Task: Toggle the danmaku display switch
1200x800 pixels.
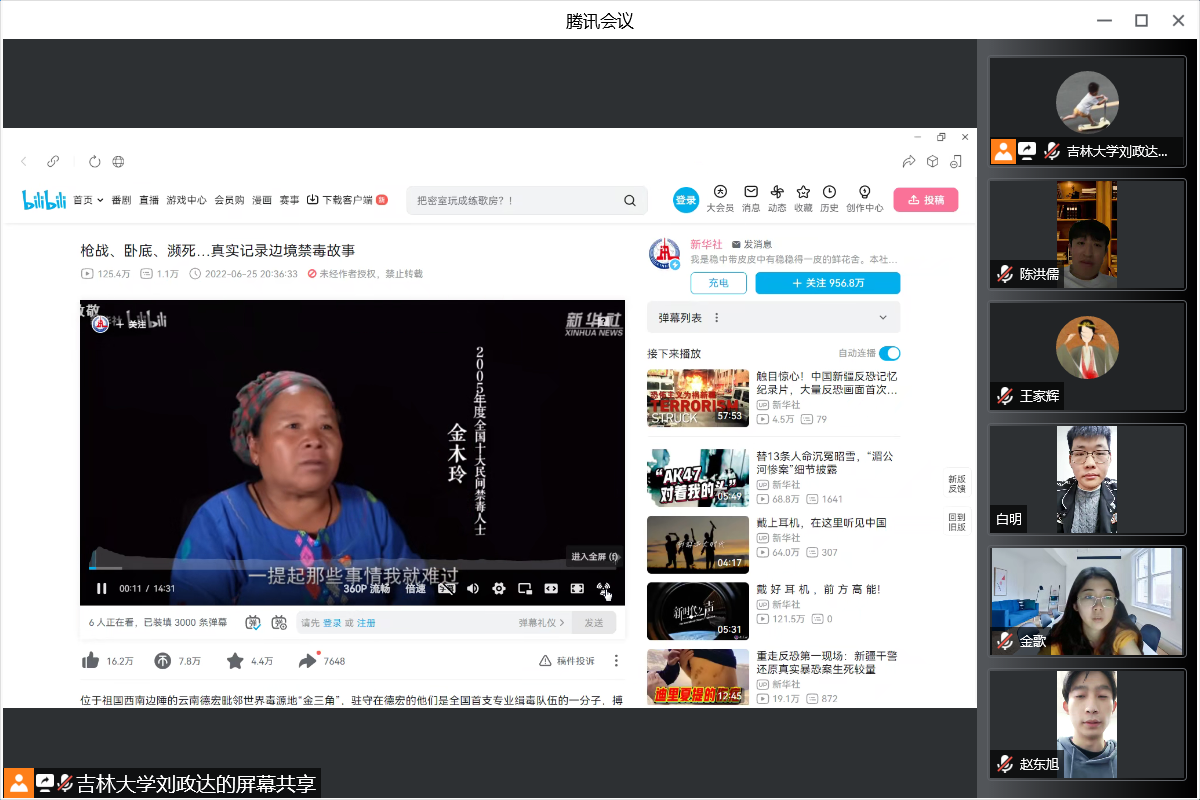Action: (253, 622)
